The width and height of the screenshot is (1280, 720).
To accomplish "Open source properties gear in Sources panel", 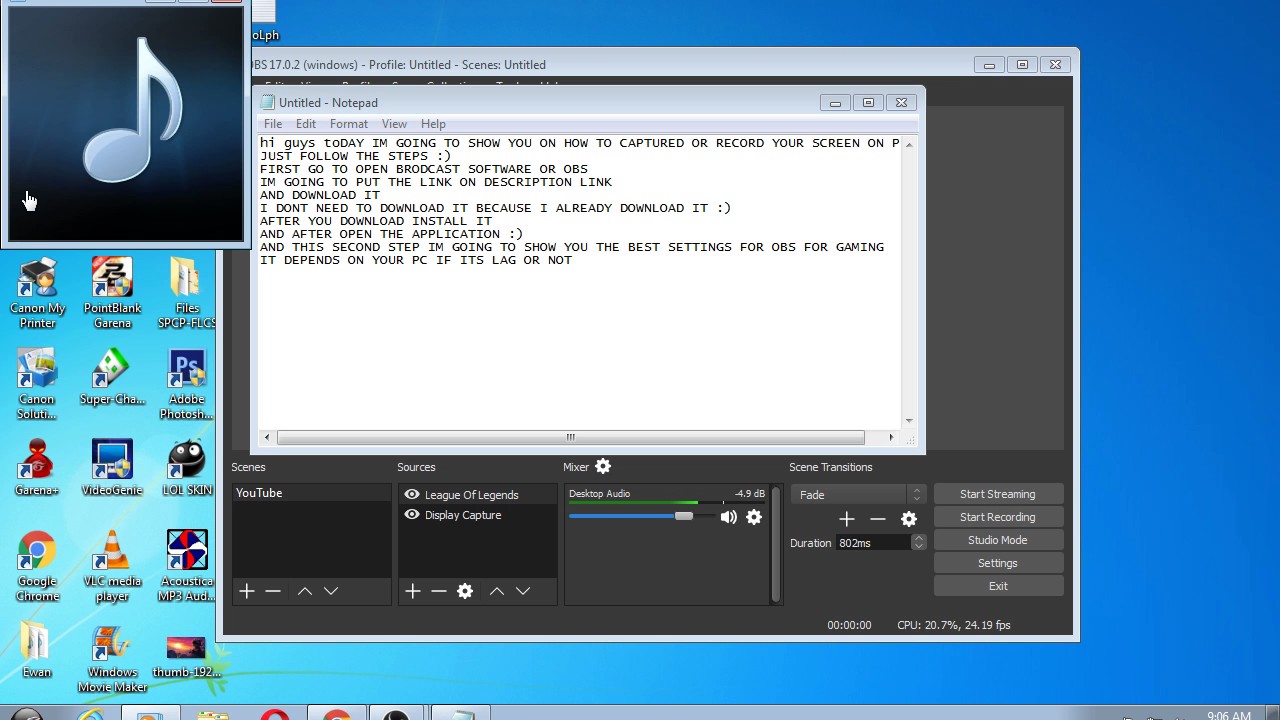I will click(x=465, y=591).
